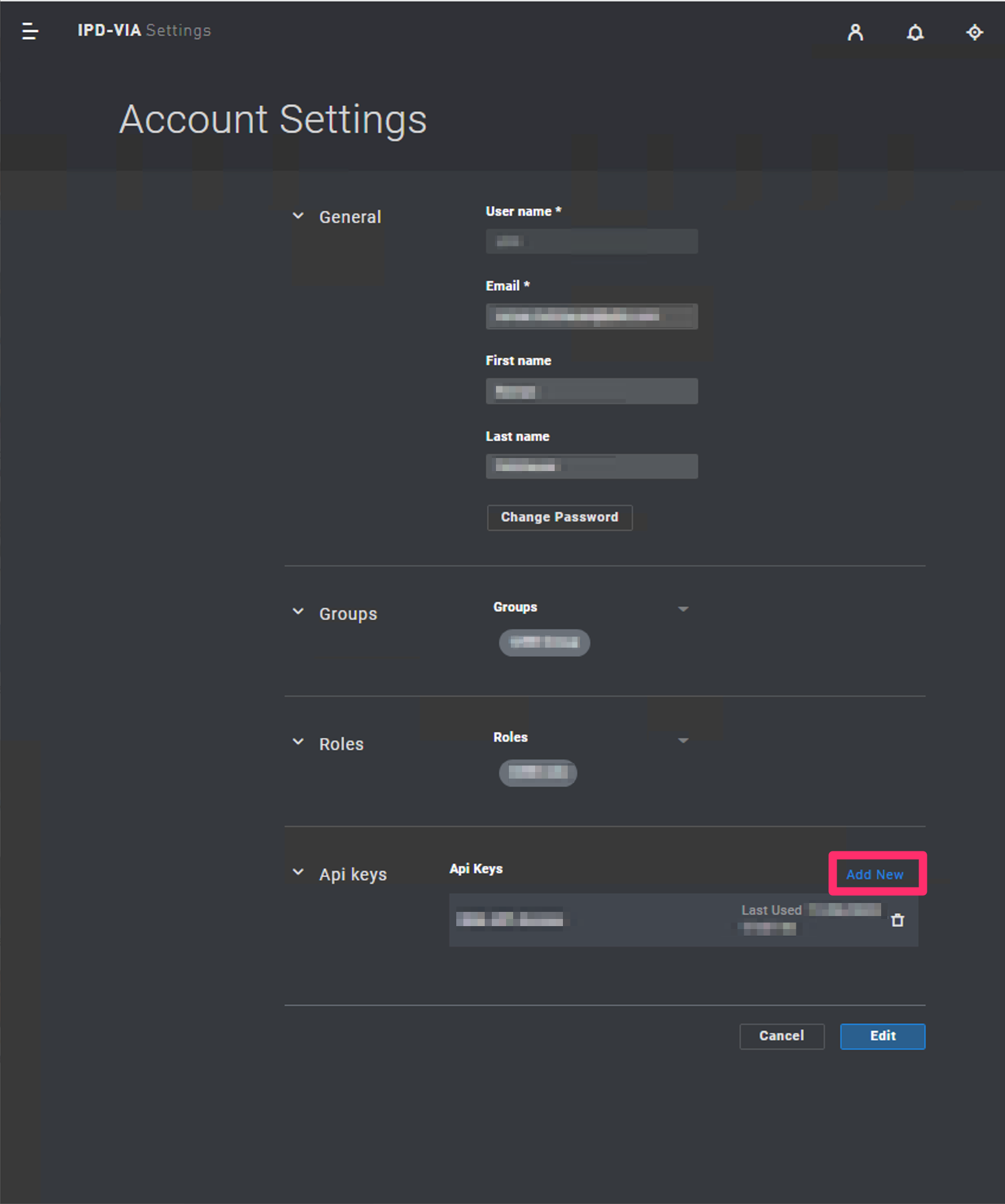
Task: Collapse the General section chevron
Action: point(298,216)
